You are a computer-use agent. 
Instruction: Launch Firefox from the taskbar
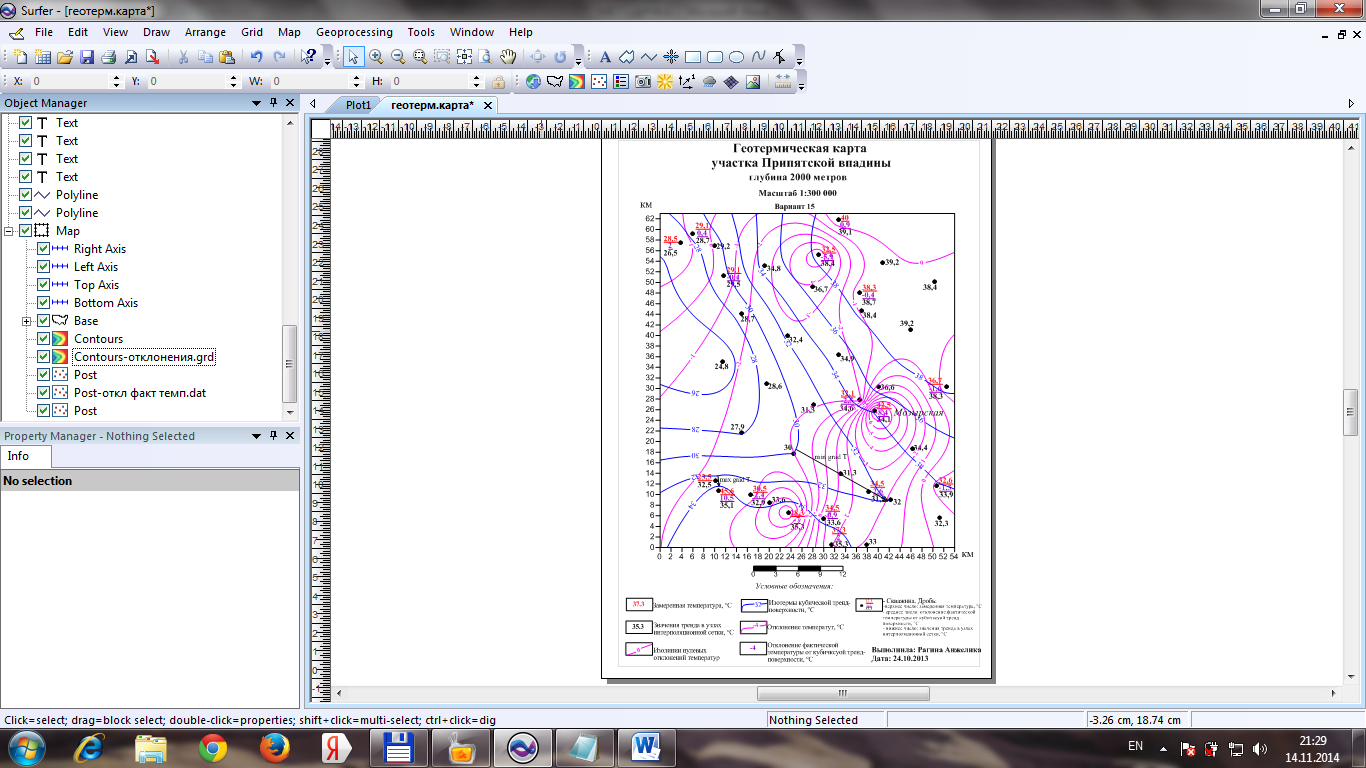(274, 747)
